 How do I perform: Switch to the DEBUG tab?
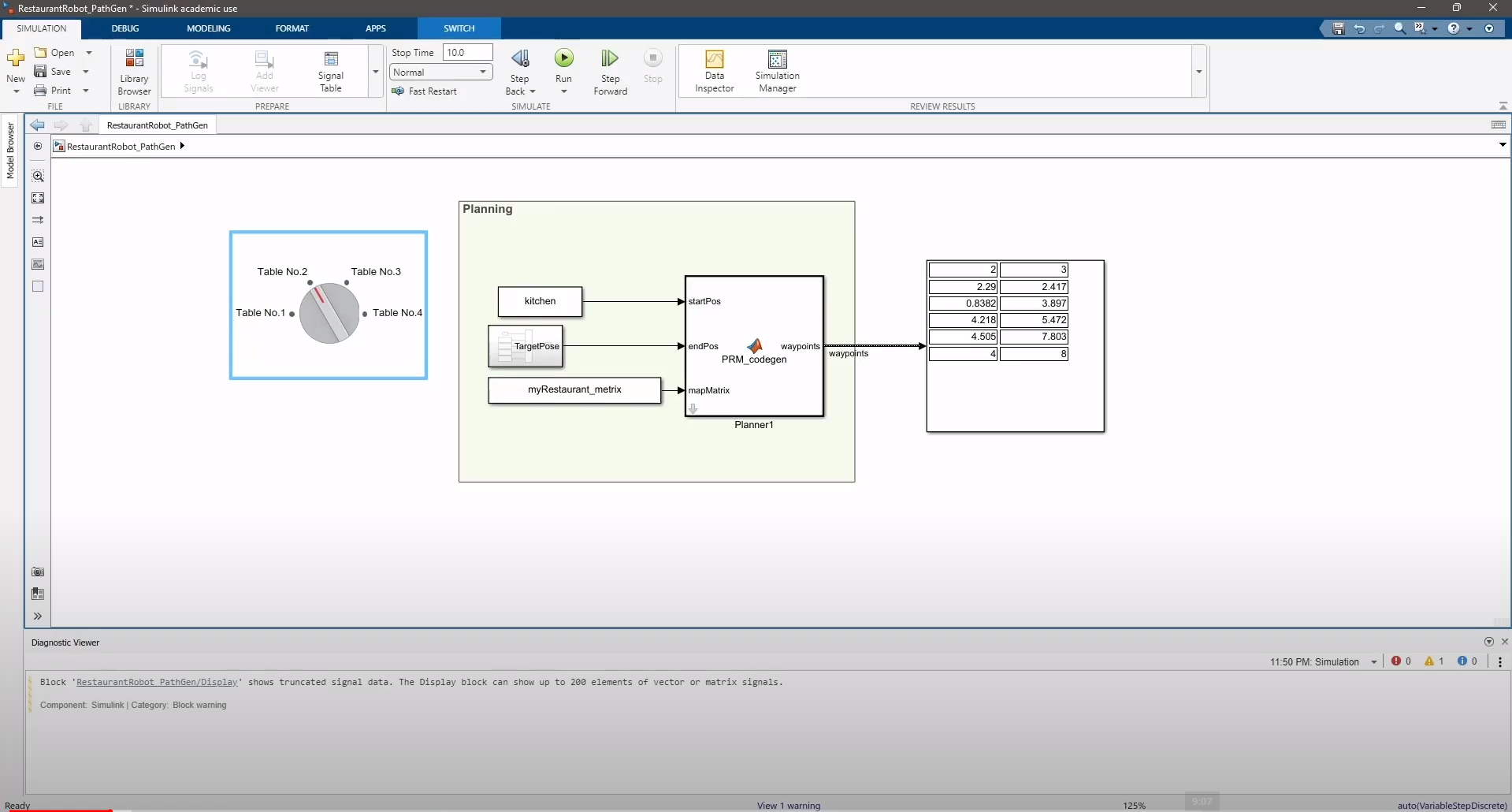[x=124, y=28]
